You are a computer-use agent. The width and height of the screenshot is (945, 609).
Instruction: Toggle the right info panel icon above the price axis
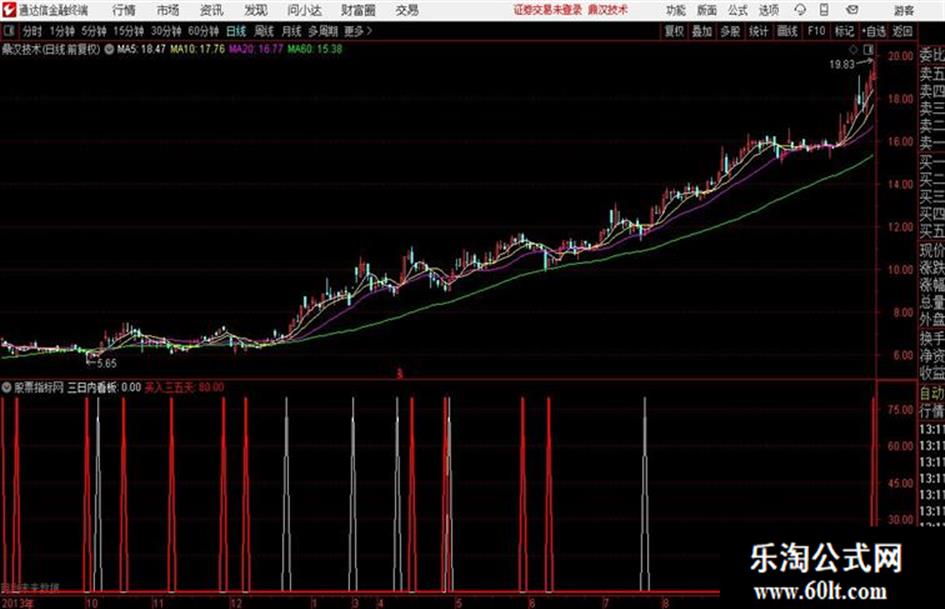tap(868, 49)
